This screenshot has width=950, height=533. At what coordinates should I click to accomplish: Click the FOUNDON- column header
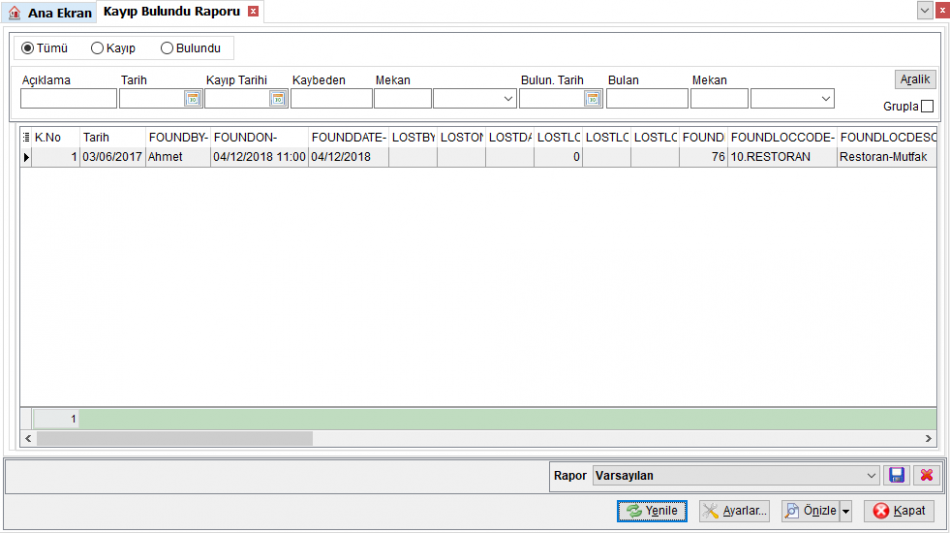pos(259,137)
